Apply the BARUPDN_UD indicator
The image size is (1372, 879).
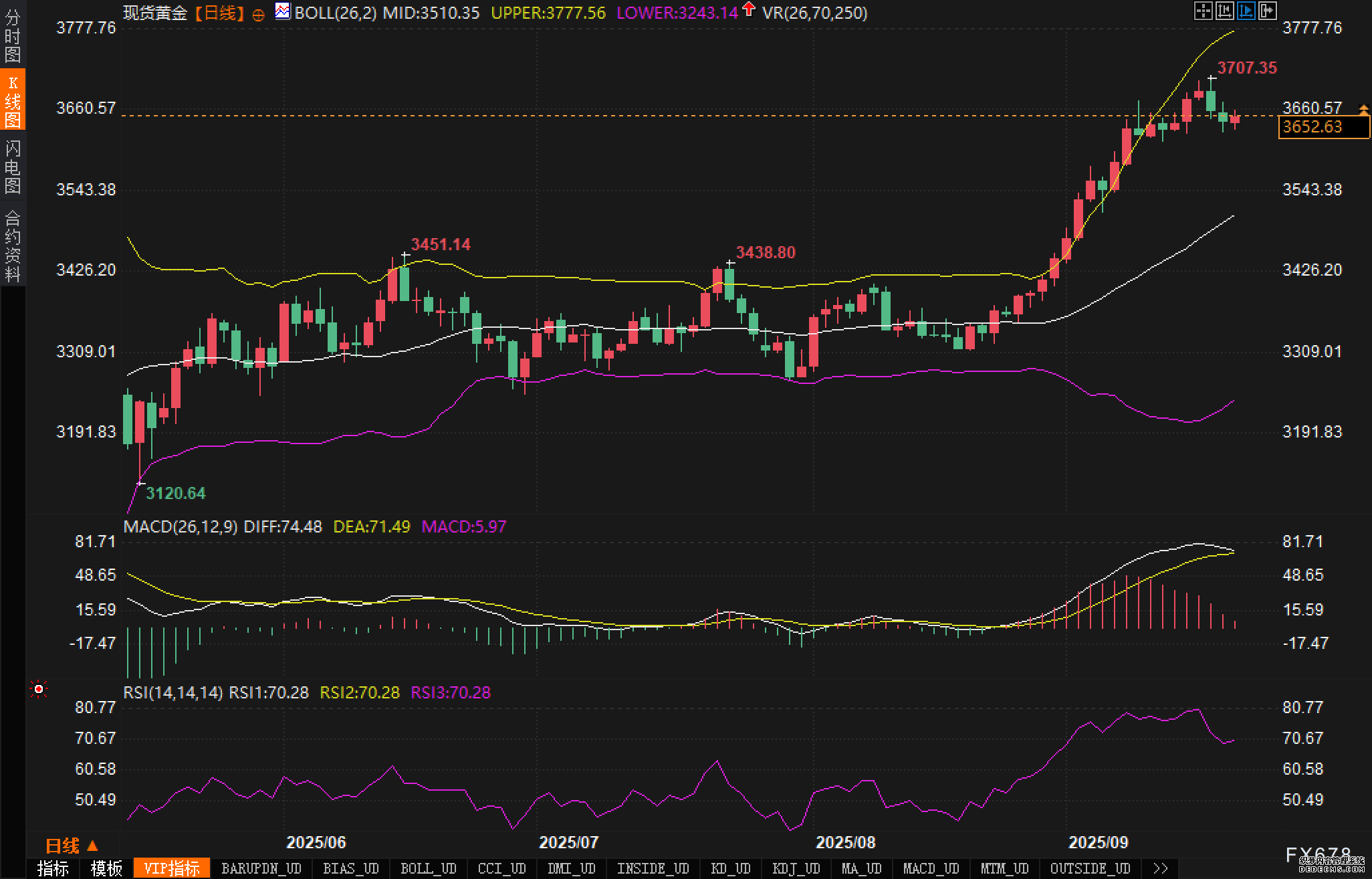point(261,868)
